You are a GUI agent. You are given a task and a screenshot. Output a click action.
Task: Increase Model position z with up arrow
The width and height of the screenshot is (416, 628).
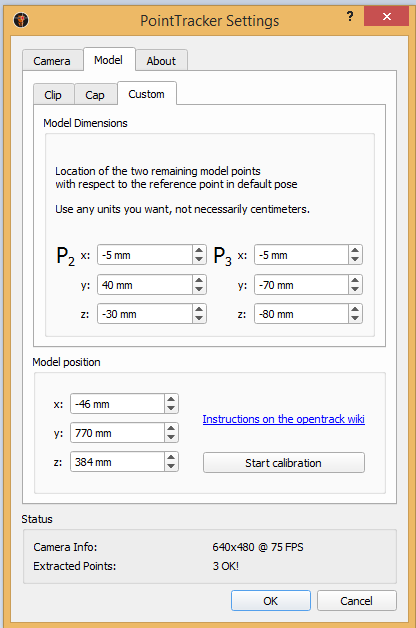tap(171, 457)
